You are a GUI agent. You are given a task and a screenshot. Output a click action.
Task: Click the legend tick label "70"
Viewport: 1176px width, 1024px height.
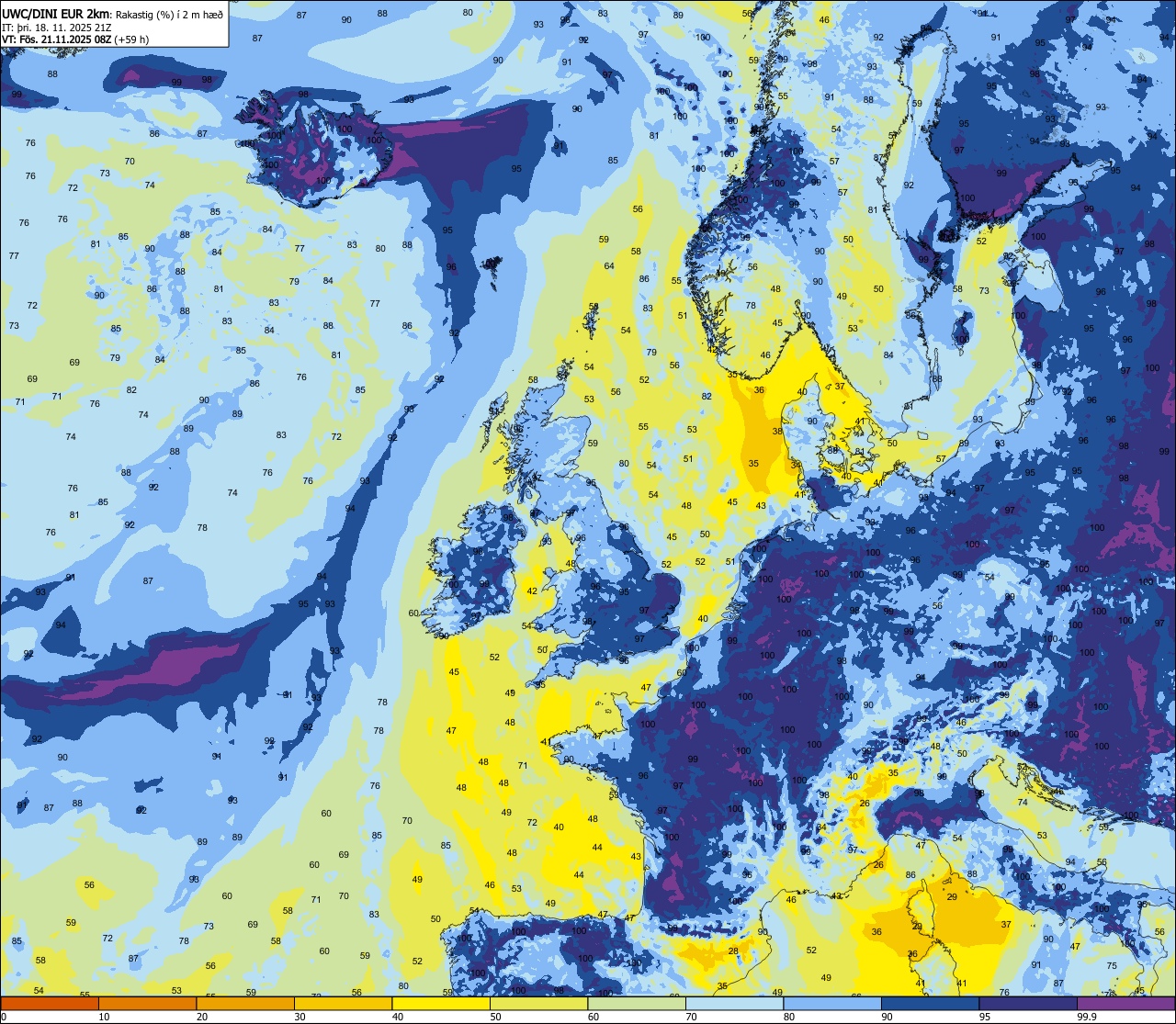(x=691, y=1017)
